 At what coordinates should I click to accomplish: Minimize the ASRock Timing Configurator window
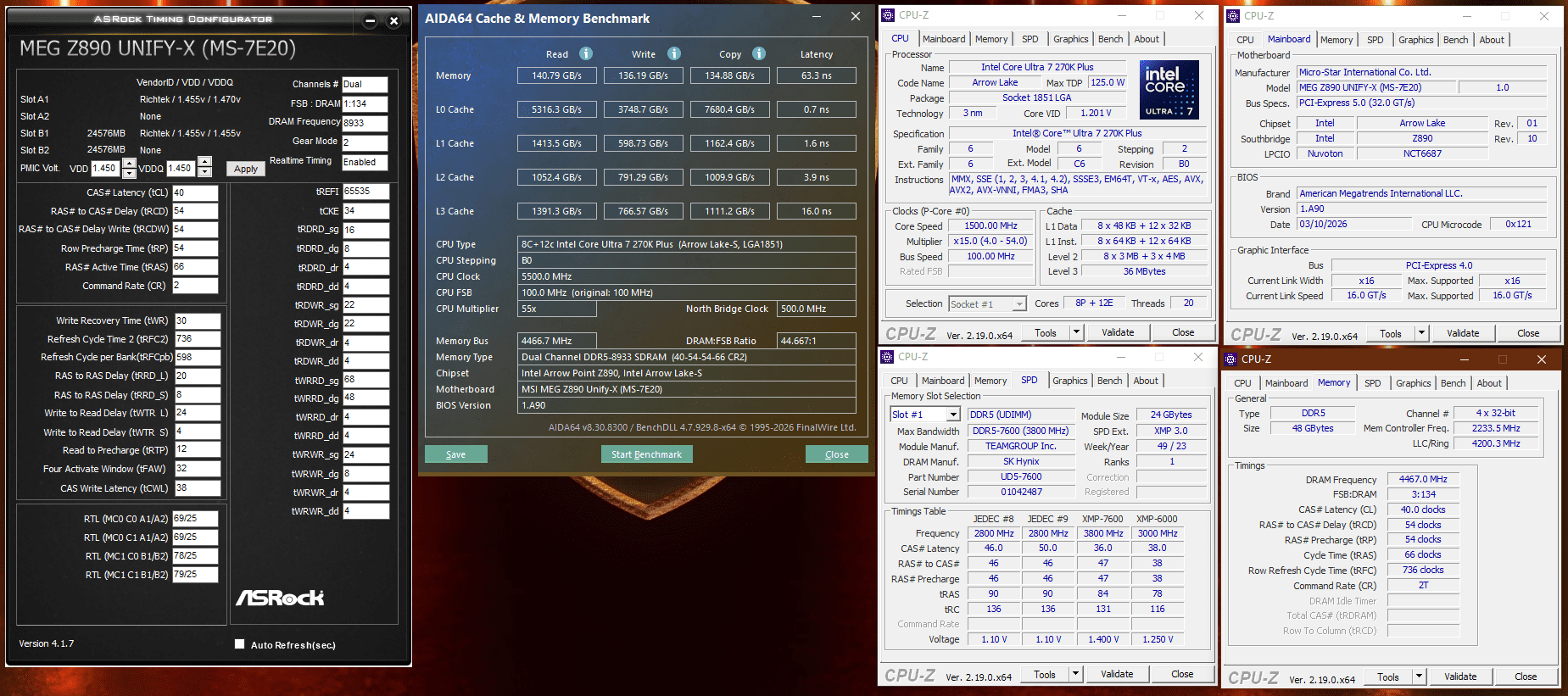(370, 21)
